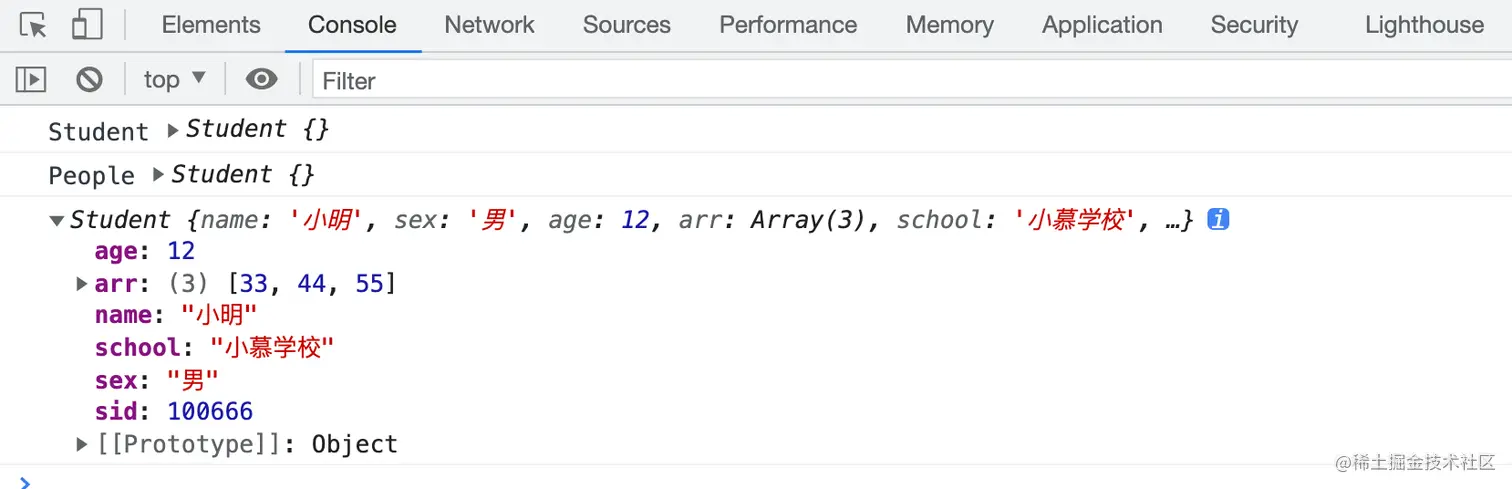Screen dimensions: 1512x489
Task: Click the blue info icon beside Student object
Action: click(x=1217, y=220)
